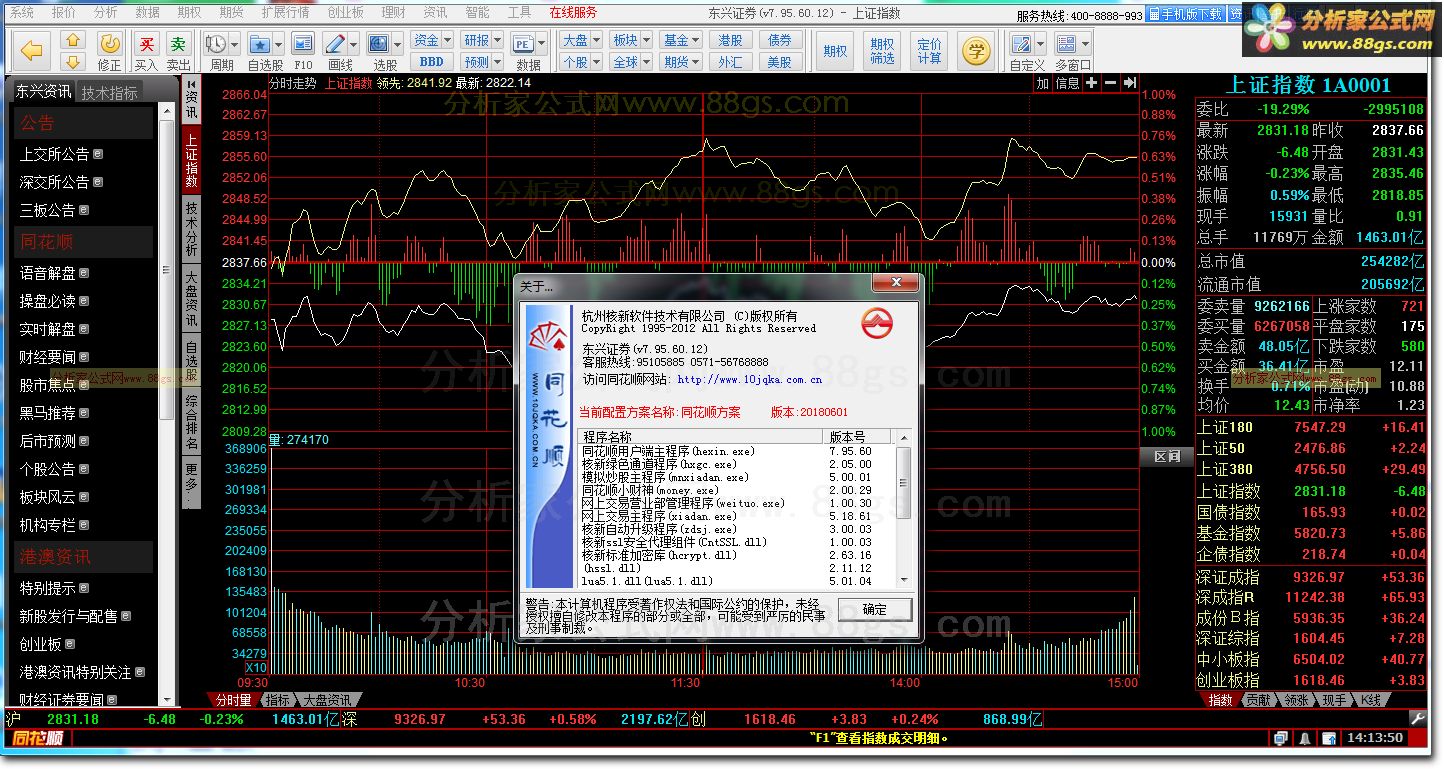Click the 定价计算 toolbar button

(x=929, y=50)
